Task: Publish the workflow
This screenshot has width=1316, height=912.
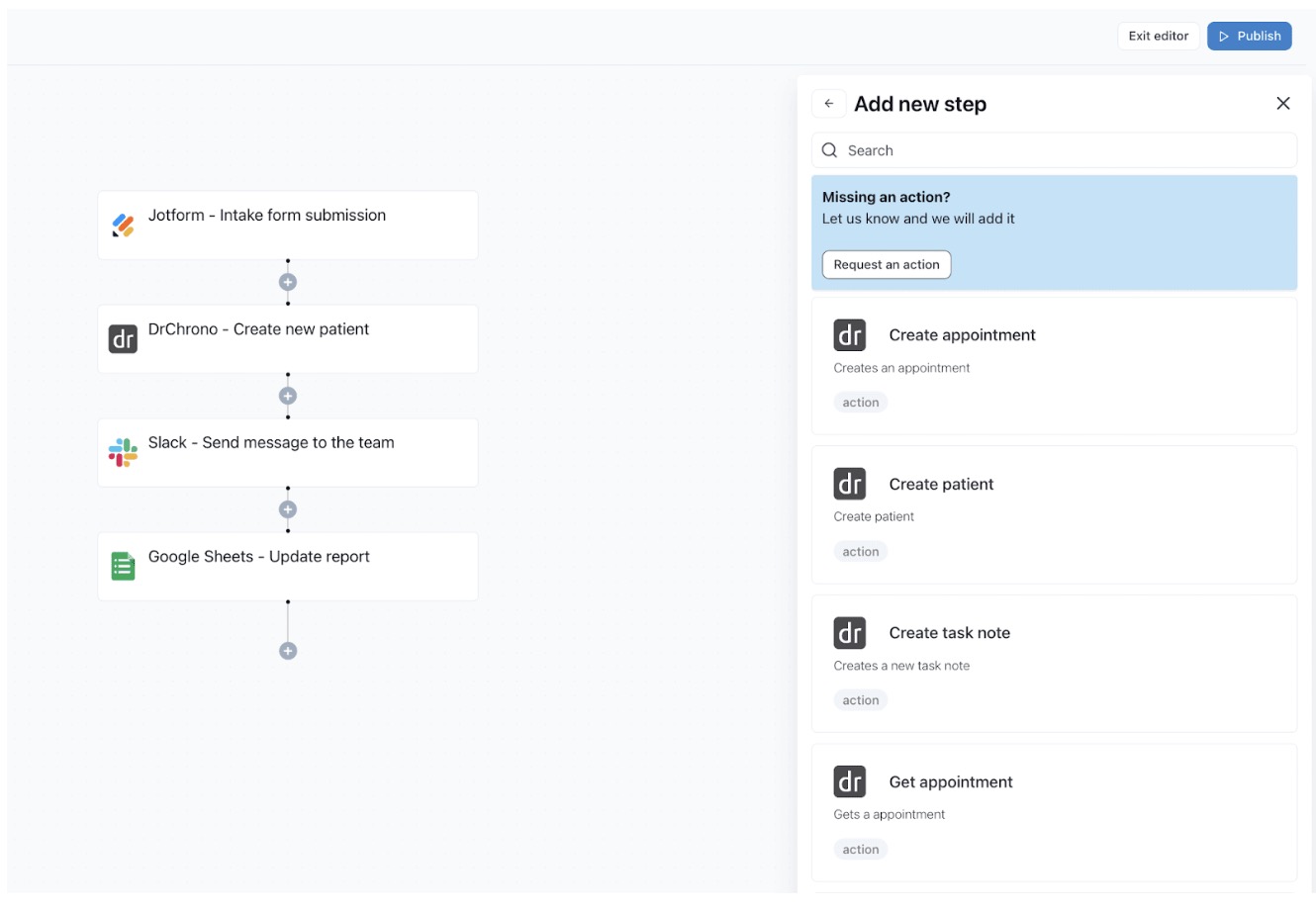Action: (1249, 36)
